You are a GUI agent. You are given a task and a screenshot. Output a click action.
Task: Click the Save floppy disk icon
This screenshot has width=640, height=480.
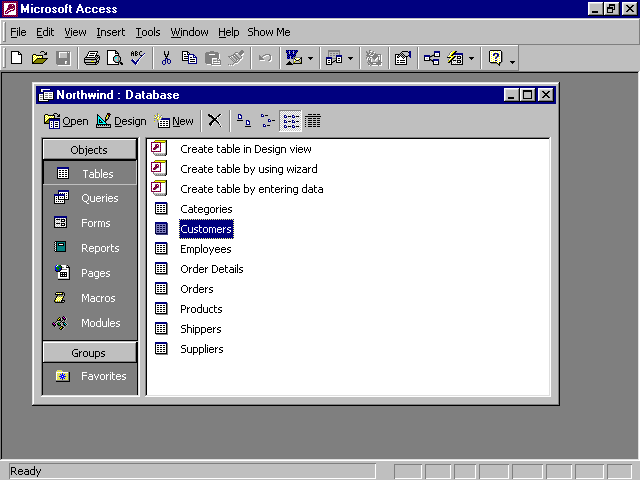[x=63, y=58]
